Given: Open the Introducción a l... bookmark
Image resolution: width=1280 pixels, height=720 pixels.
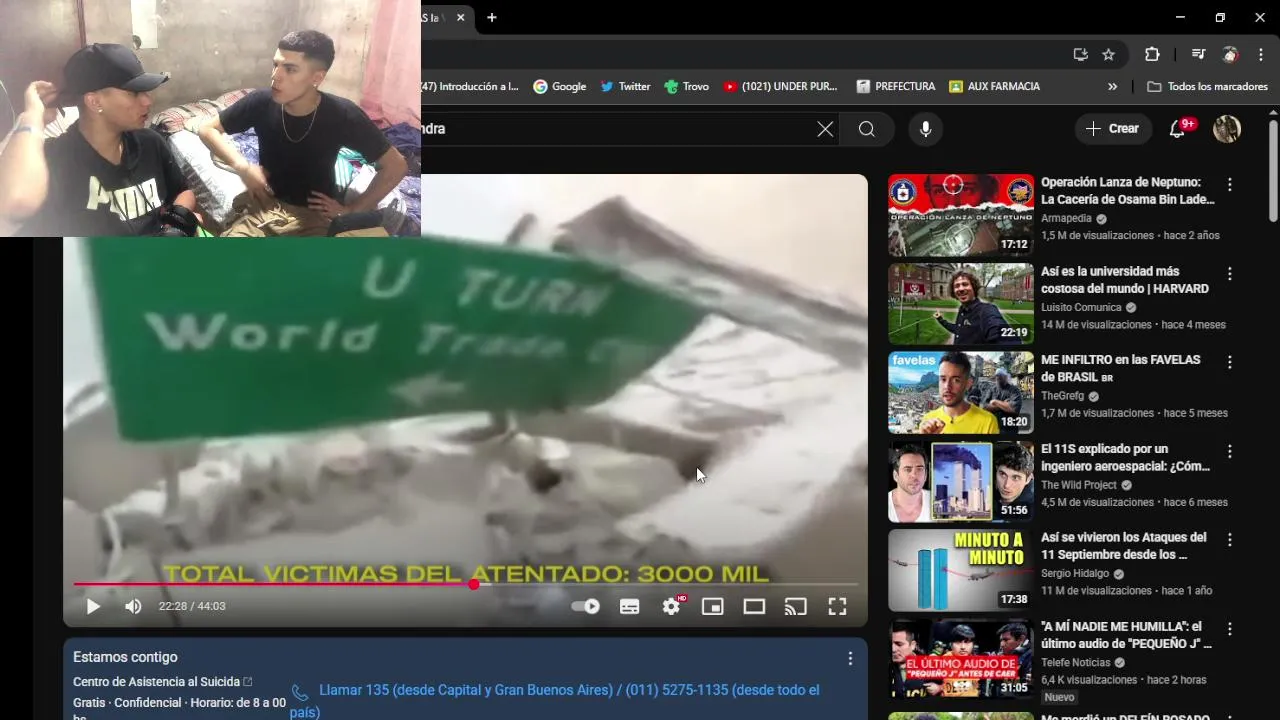Looking at the screenshot, I should [x=470, y=87].
